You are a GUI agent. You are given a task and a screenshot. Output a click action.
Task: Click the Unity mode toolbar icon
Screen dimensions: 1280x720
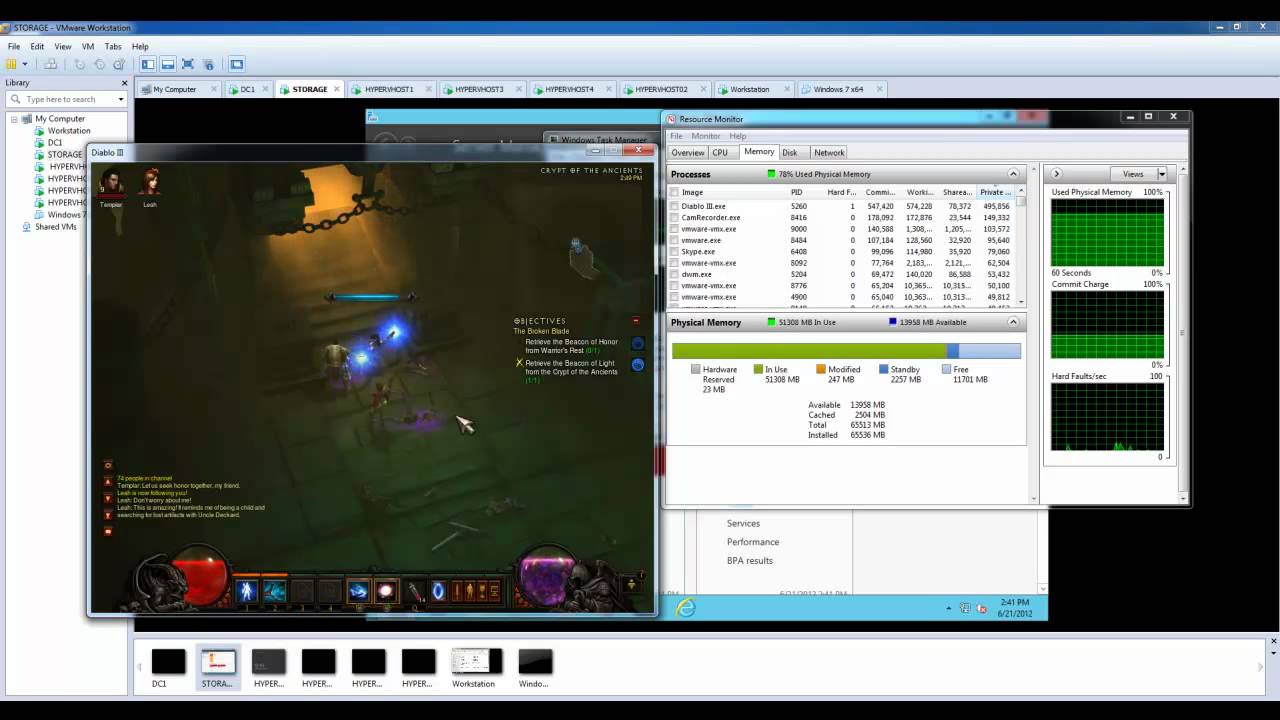208,64
